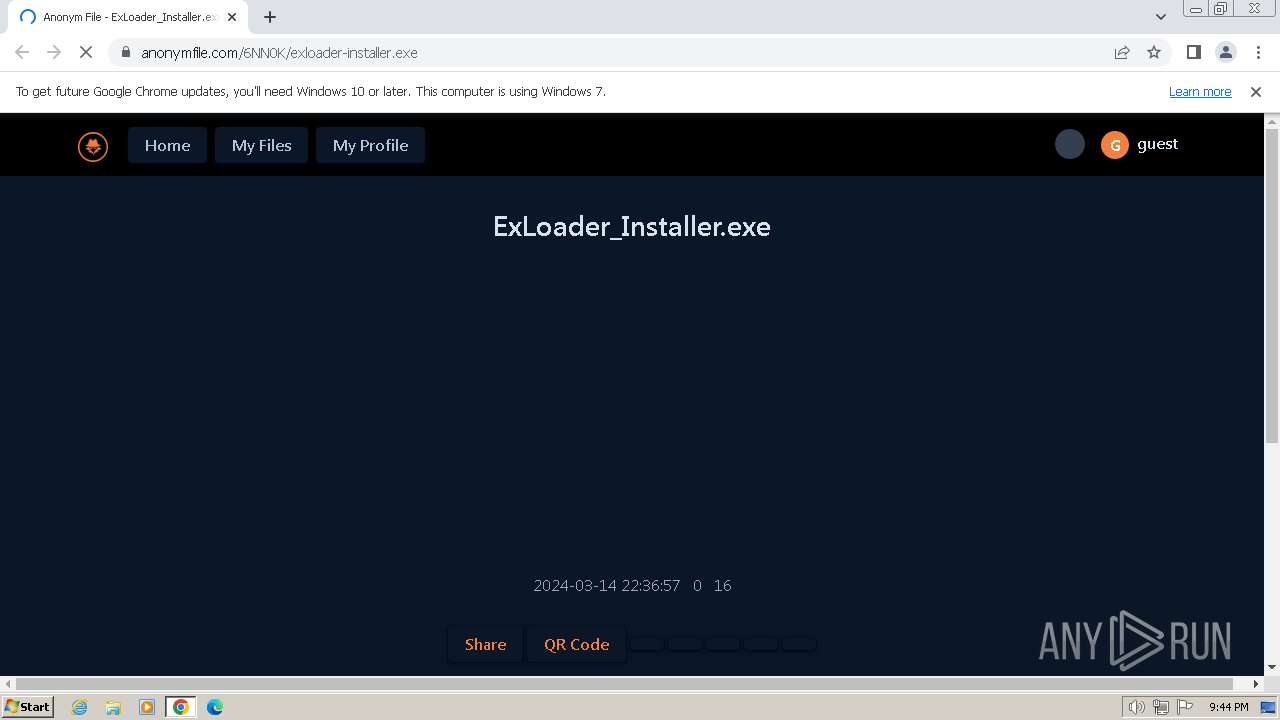This screenshot has height=720, width=1280.
Task: Show the QR Code
Action: click(576, 644)
